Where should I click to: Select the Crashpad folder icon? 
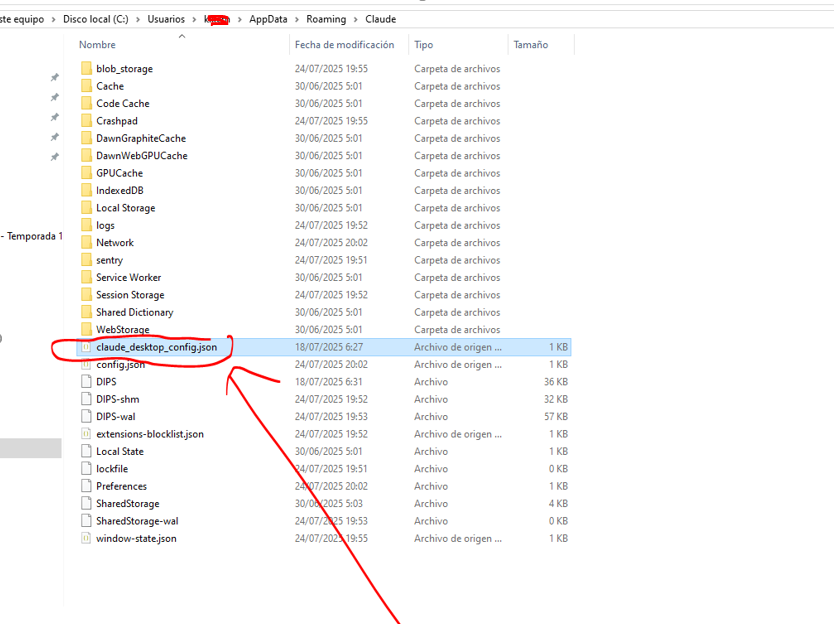pyautogui.click(x=86, y=121)
